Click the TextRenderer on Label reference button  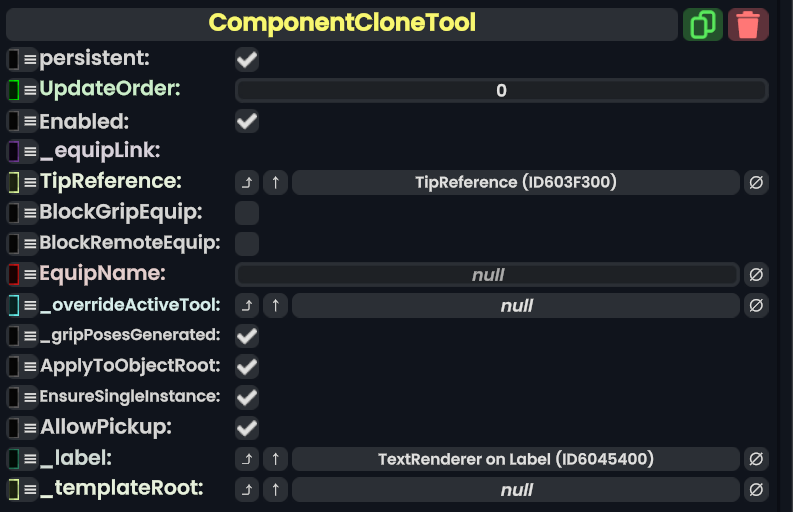515,459
